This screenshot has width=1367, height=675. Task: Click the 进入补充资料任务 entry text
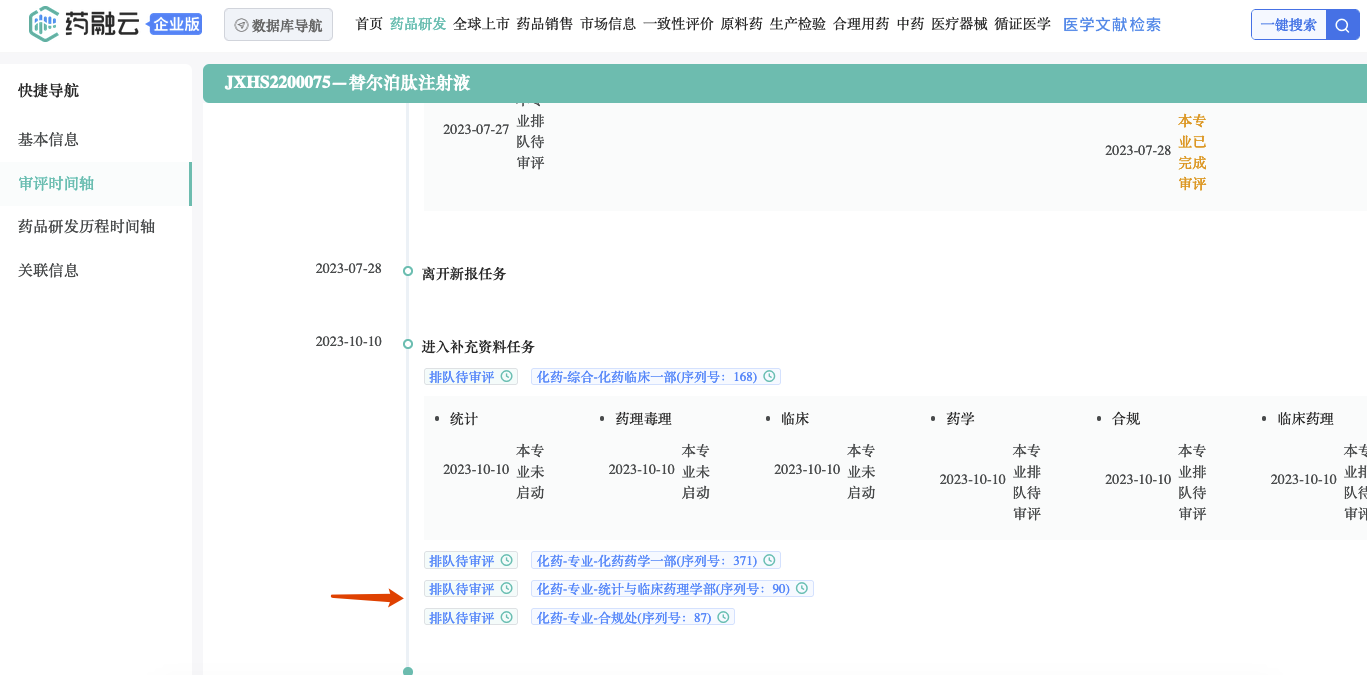click(x=478, y=347)
